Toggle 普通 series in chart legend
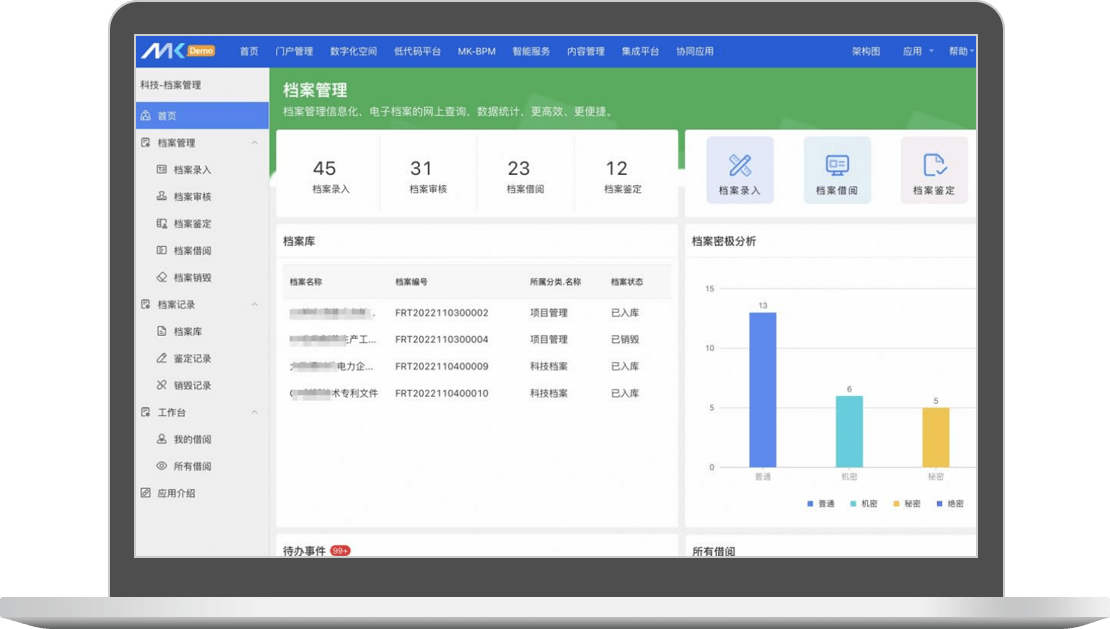The width and height of the screenshot is (1110, 629). point(820,504)
